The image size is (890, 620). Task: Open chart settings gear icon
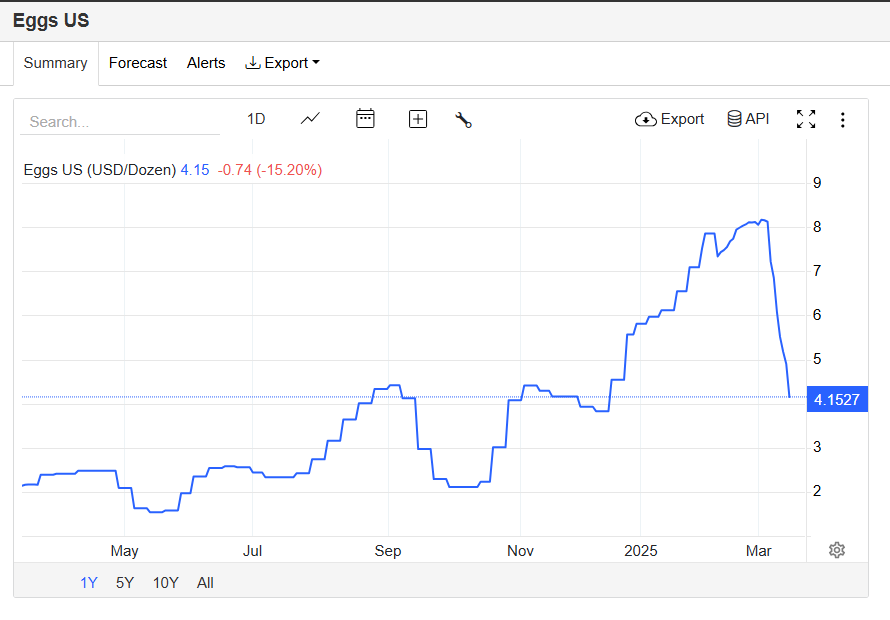pos(837,550)
